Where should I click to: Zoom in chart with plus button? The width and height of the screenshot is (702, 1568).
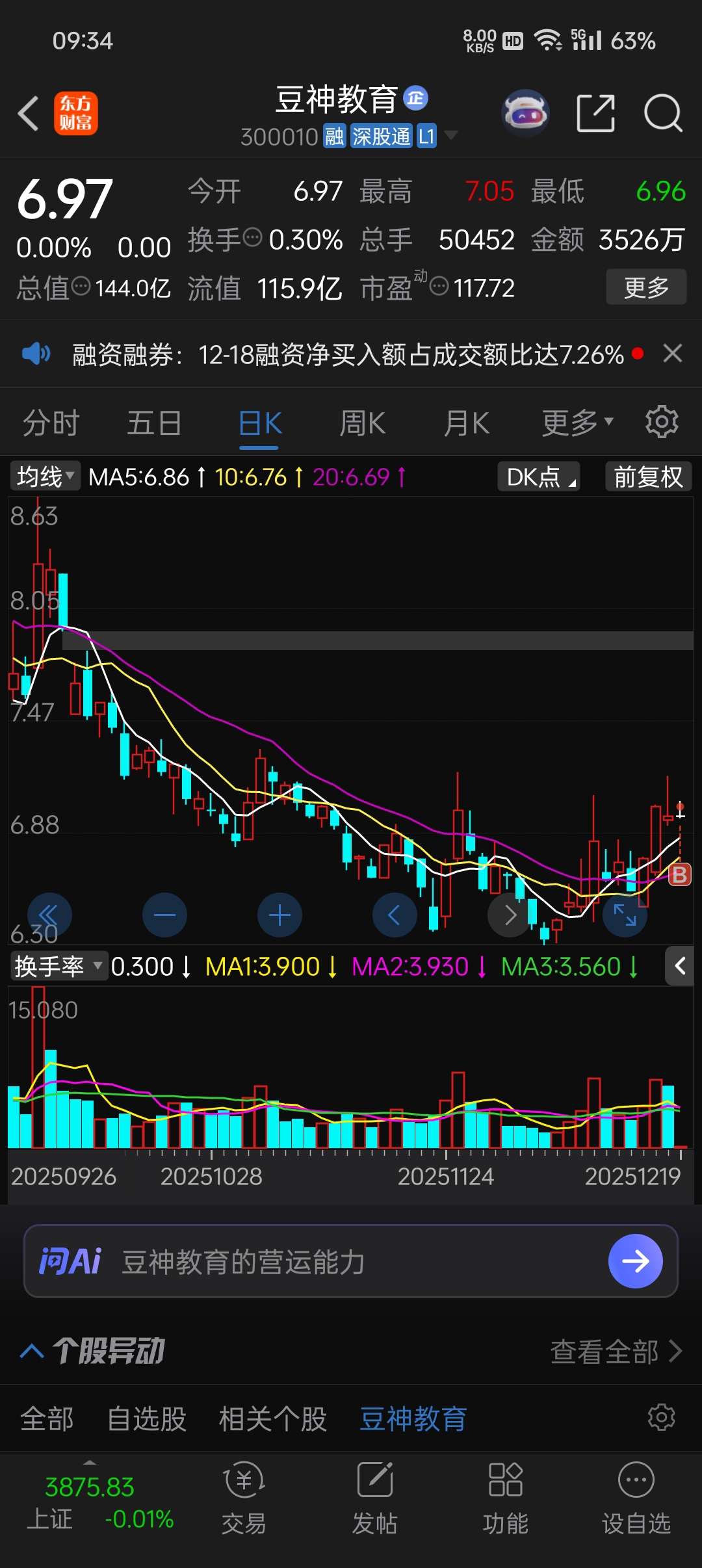[279, 915]
